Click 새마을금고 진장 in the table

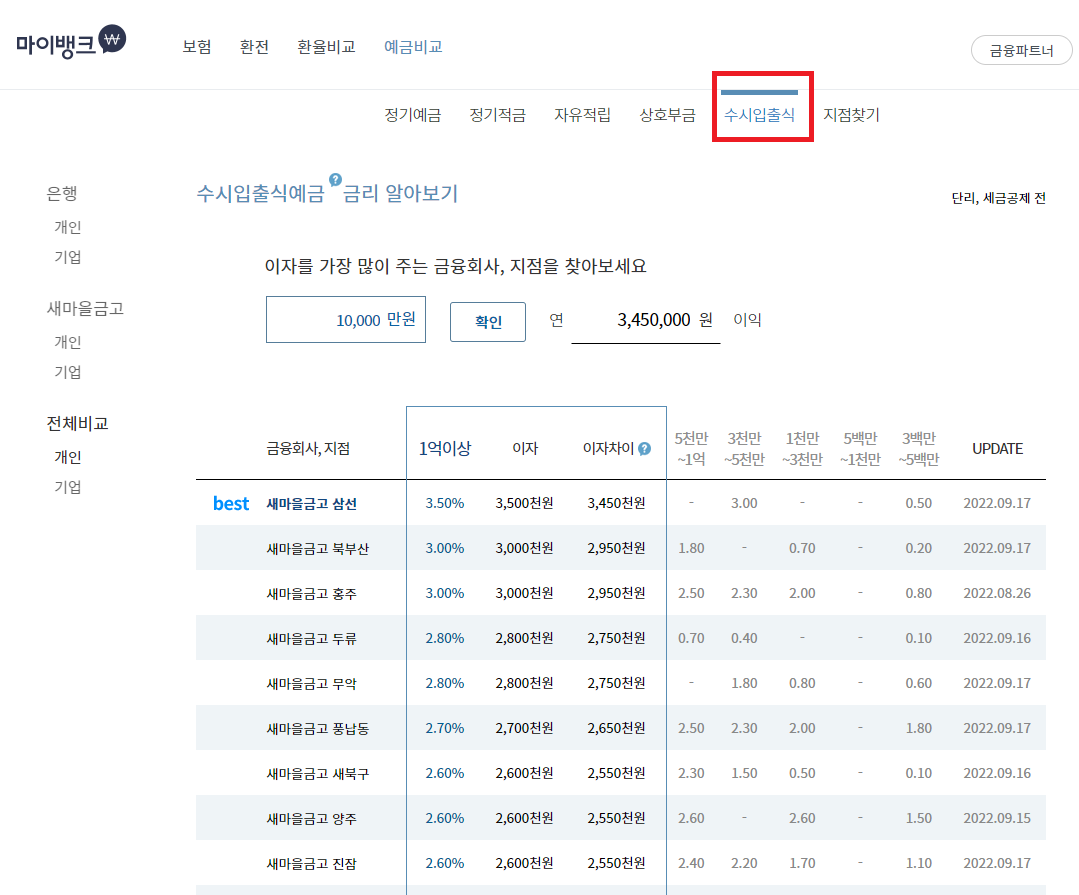pos(312,863)
